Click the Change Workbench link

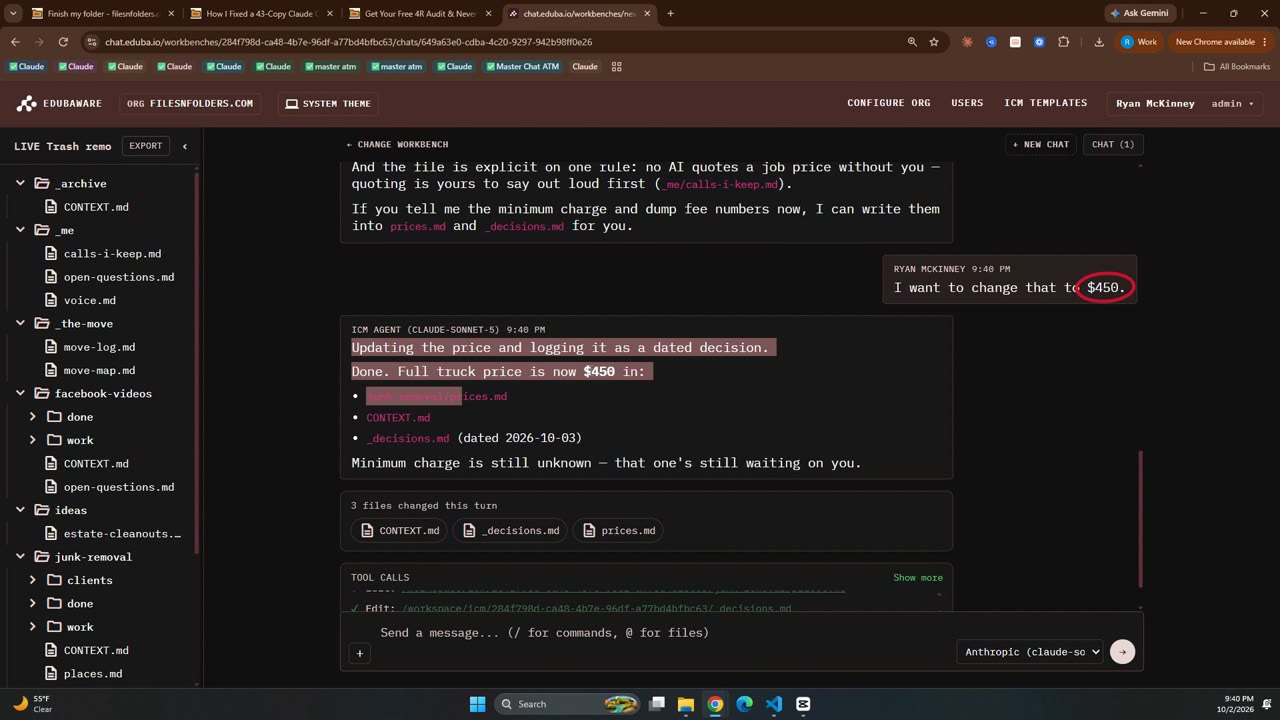(397, 145)
